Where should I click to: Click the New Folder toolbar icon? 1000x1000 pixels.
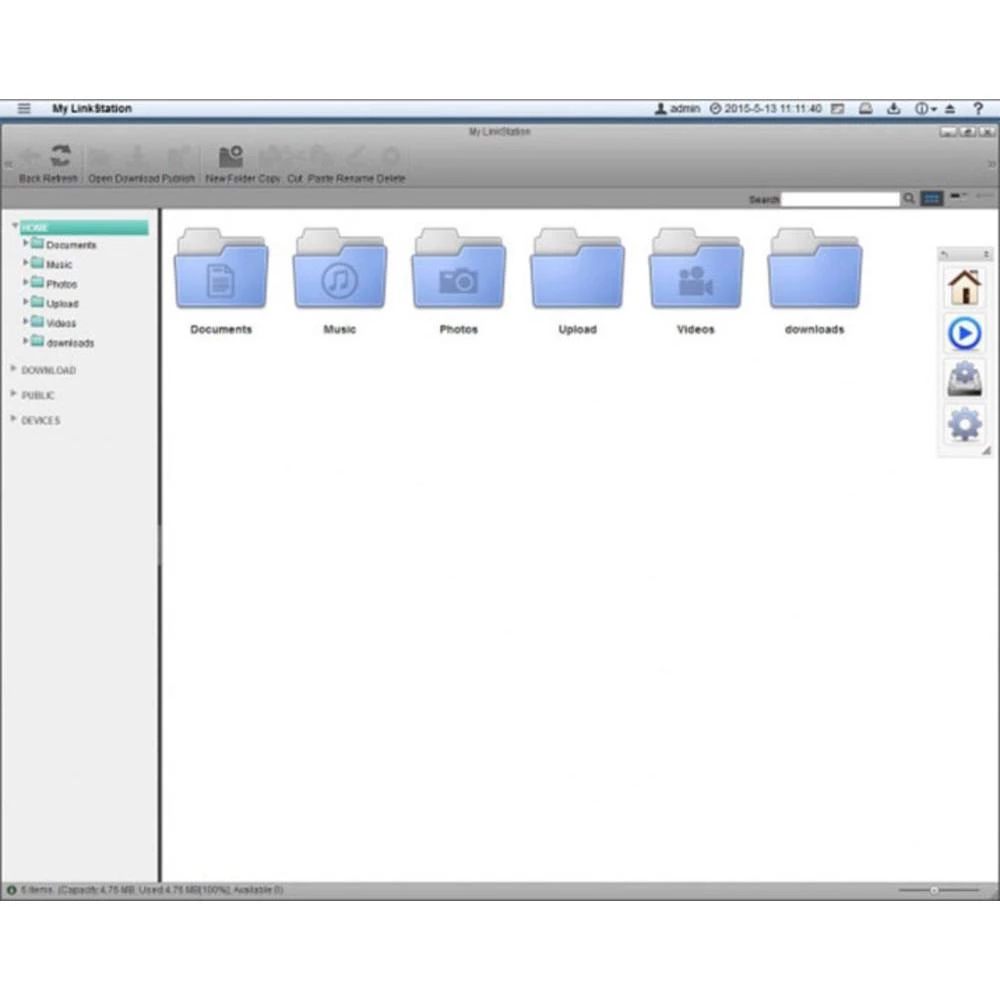tap(231, 158)
